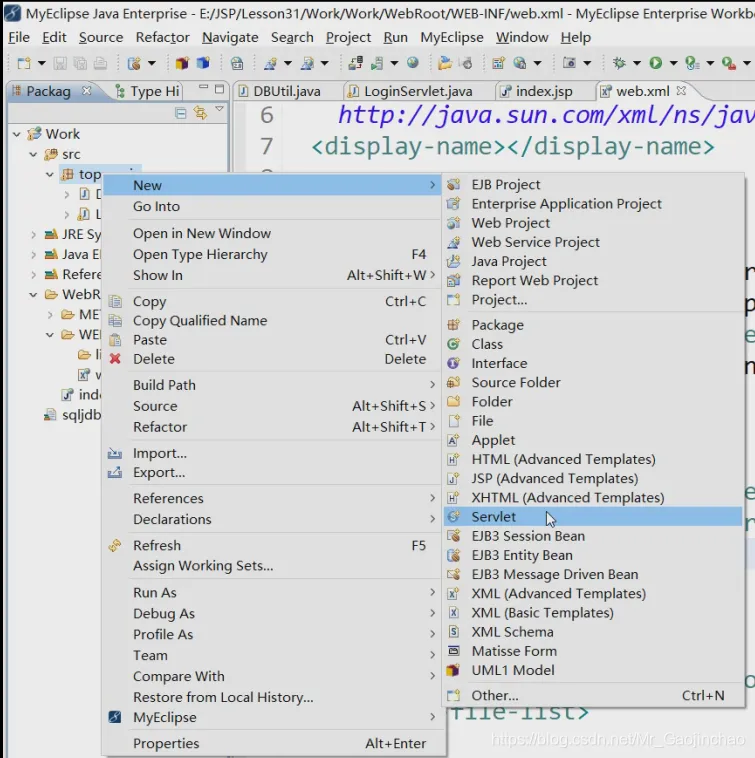Select Servlet in the New submenu
755x758 pixels.
(593, 517)
